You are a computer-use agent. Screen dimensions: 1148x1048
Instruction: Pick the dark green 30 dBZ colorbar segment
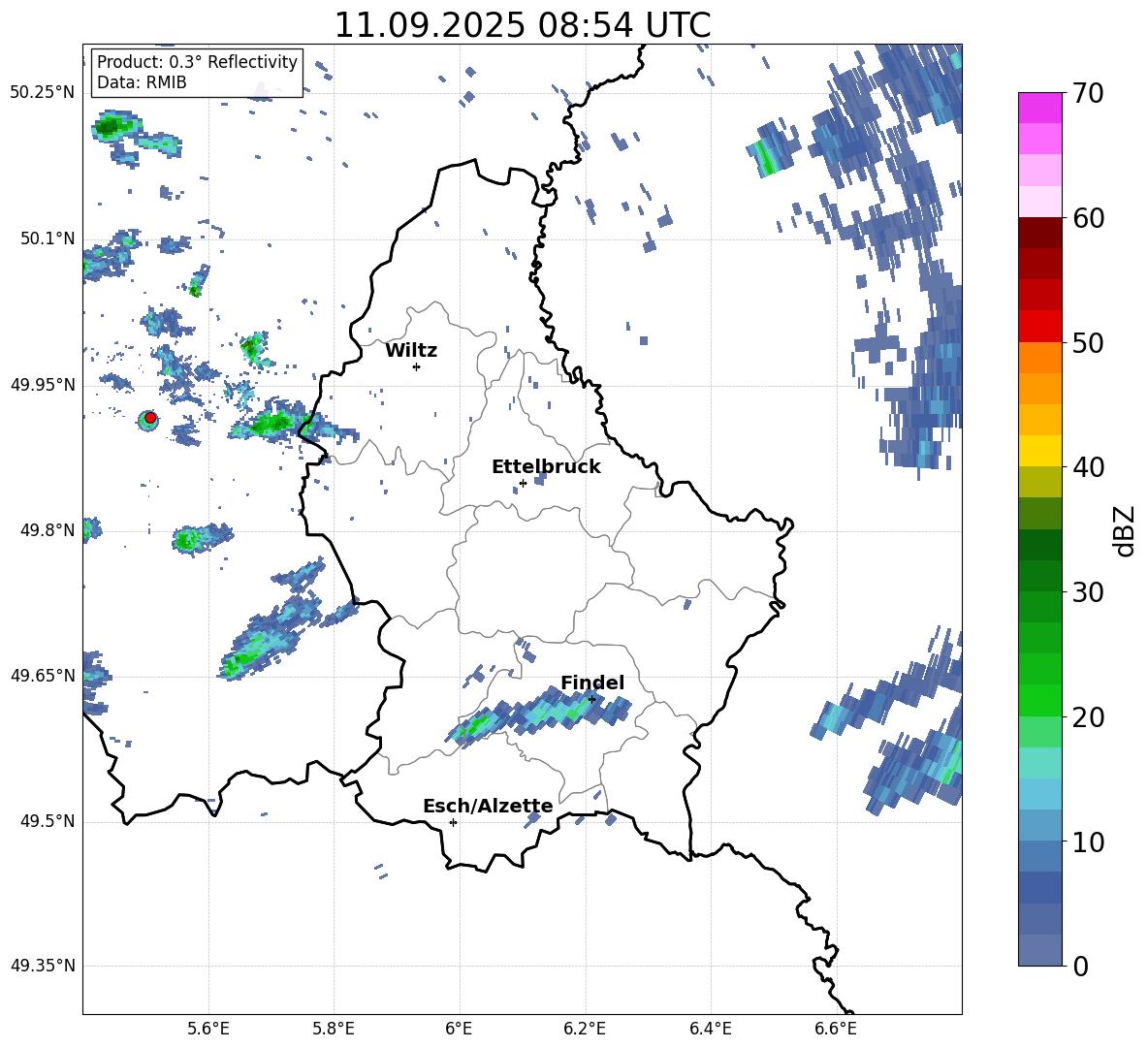coord(1039,575)
